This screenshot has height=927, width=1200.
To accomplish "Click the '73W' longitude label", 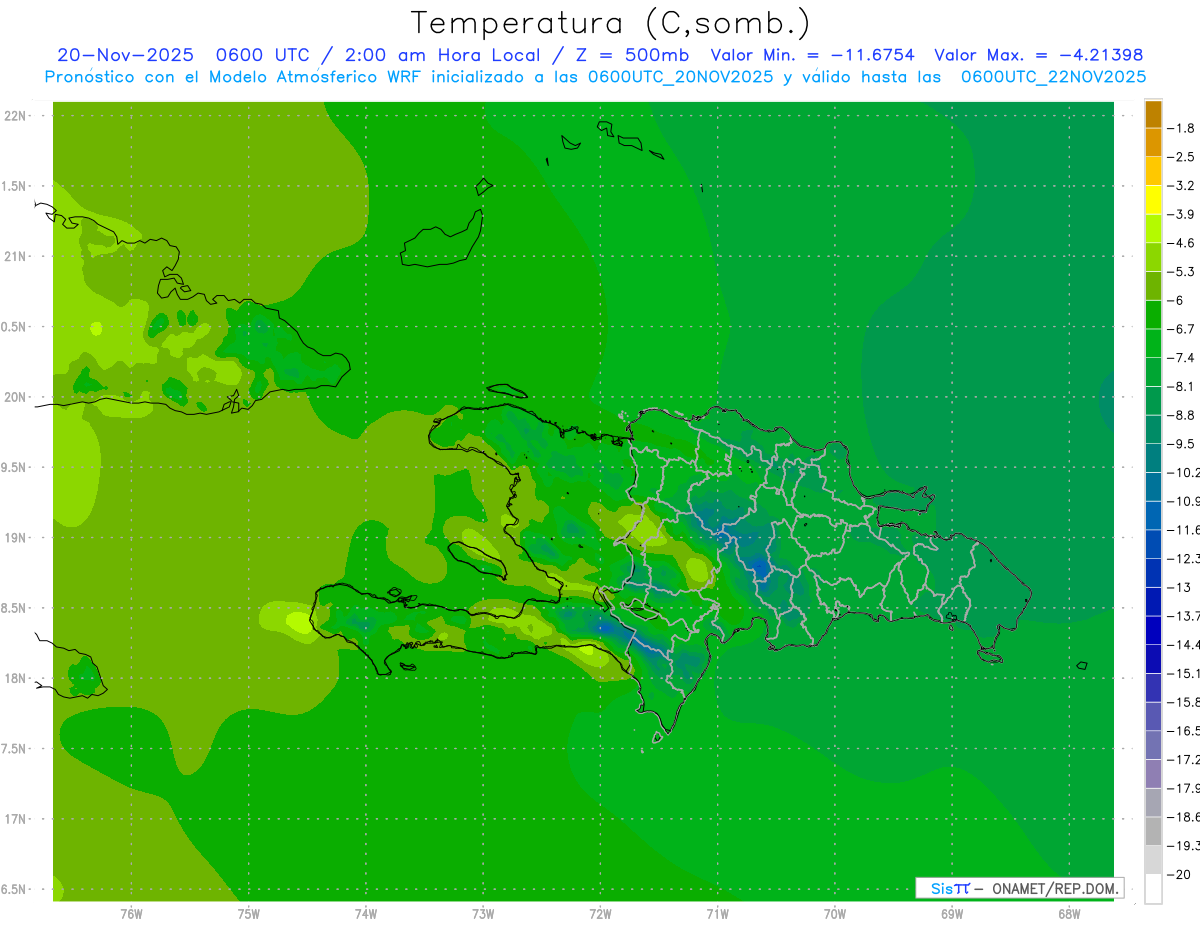I will coord(483,913).
